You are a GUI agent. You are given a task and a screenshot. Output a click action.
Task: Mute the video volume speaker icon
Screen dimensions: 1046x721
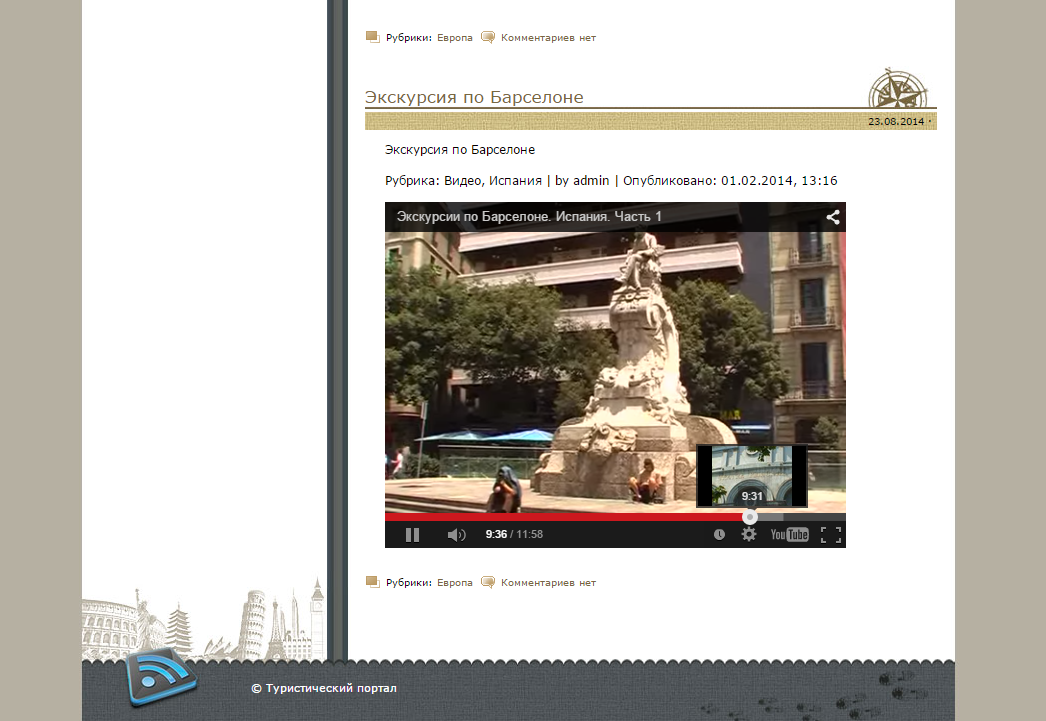pos(456,535)
